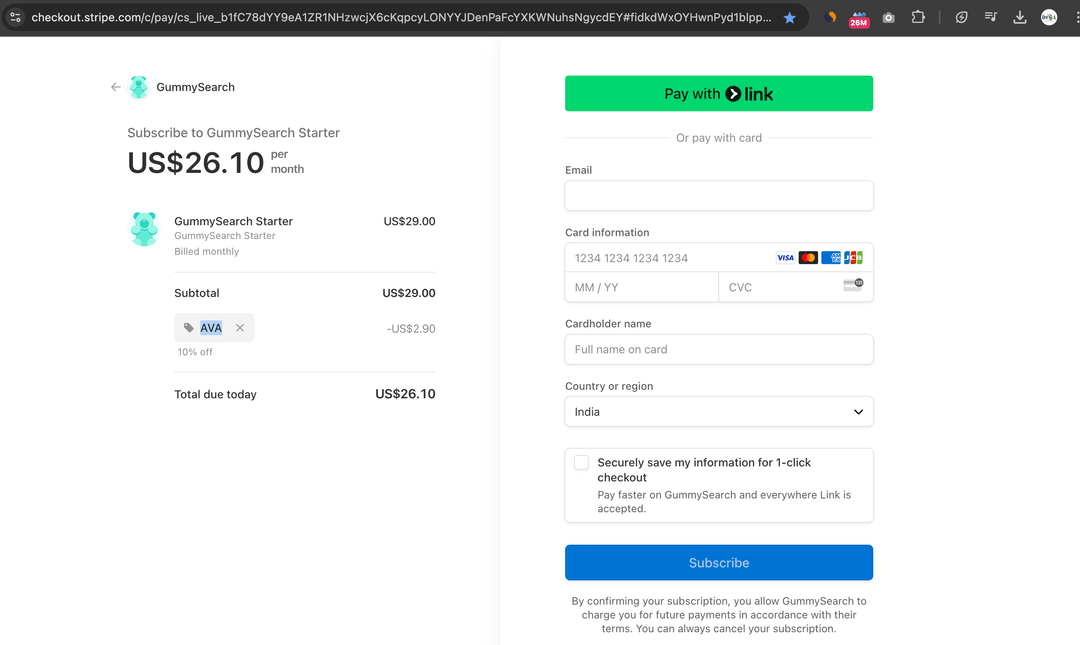Click the bookmark star in address bar
Image resolution: width=1080 pixels, height=645 pixels.
[x=790, y=18]
